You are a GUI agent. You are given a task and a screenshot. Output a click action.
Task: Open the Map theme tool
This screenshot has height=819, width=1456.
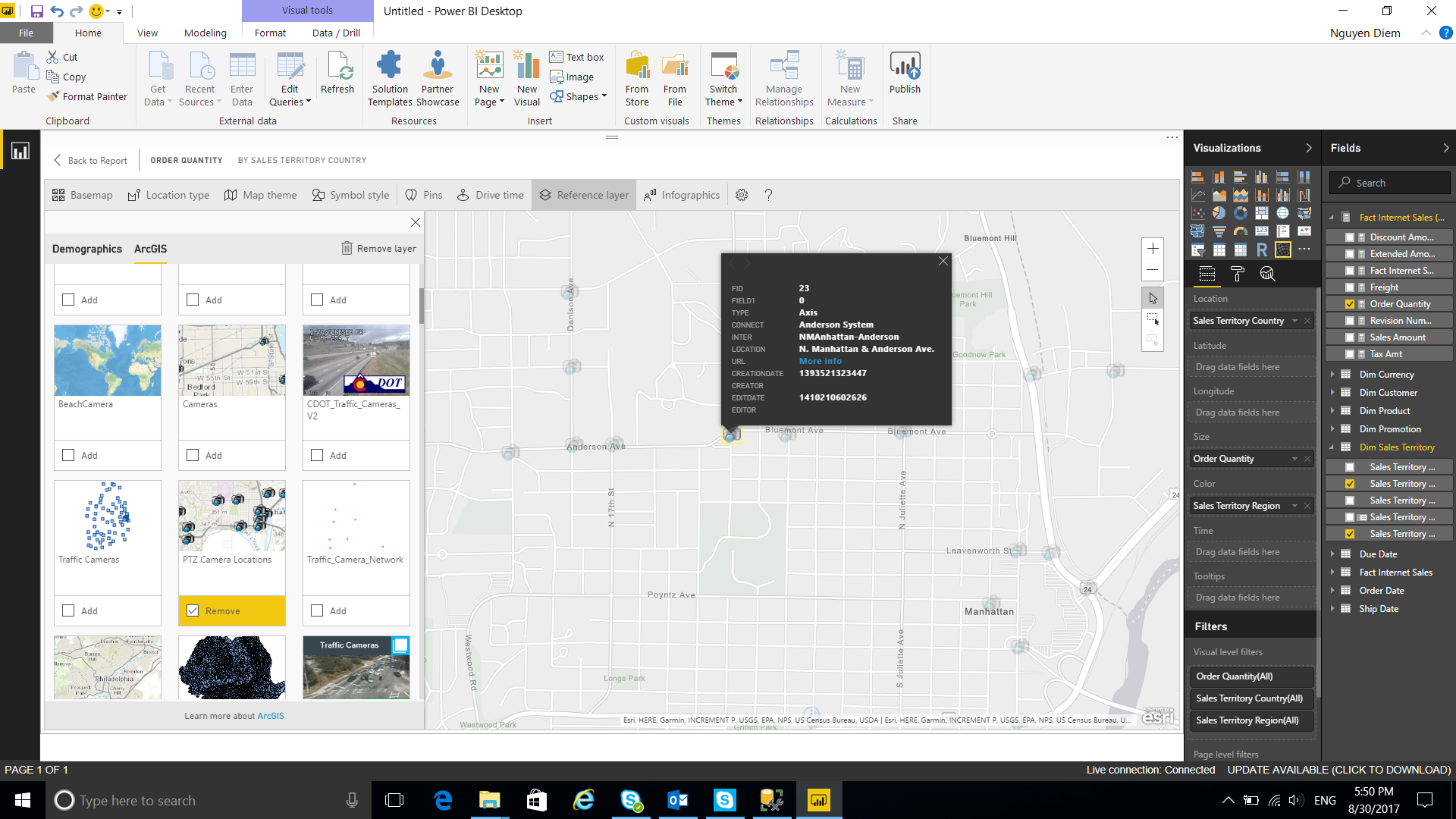point(261,195)
